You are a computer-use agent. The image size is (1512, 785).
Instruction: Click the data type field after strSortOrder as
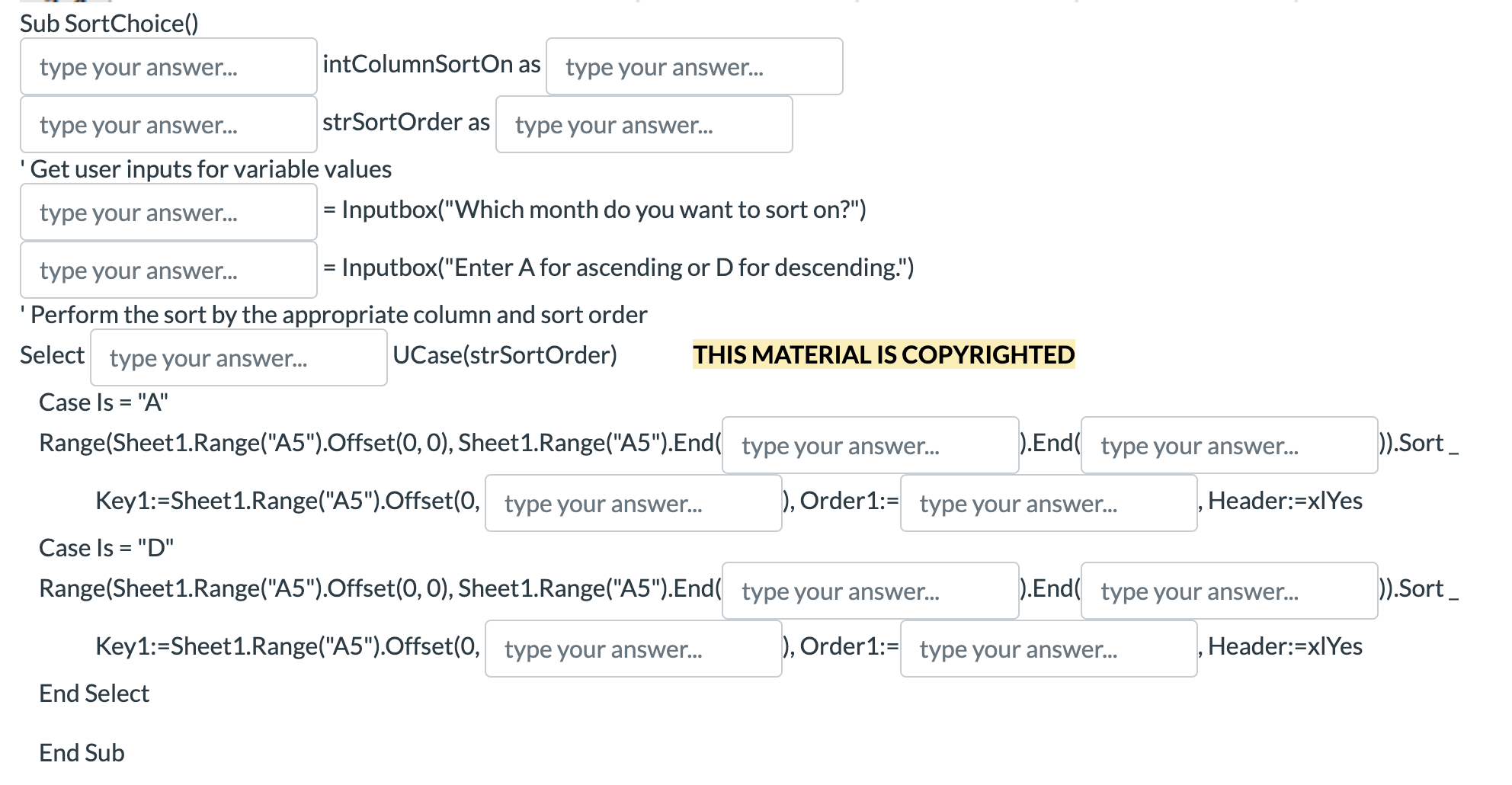pos(643,124)
